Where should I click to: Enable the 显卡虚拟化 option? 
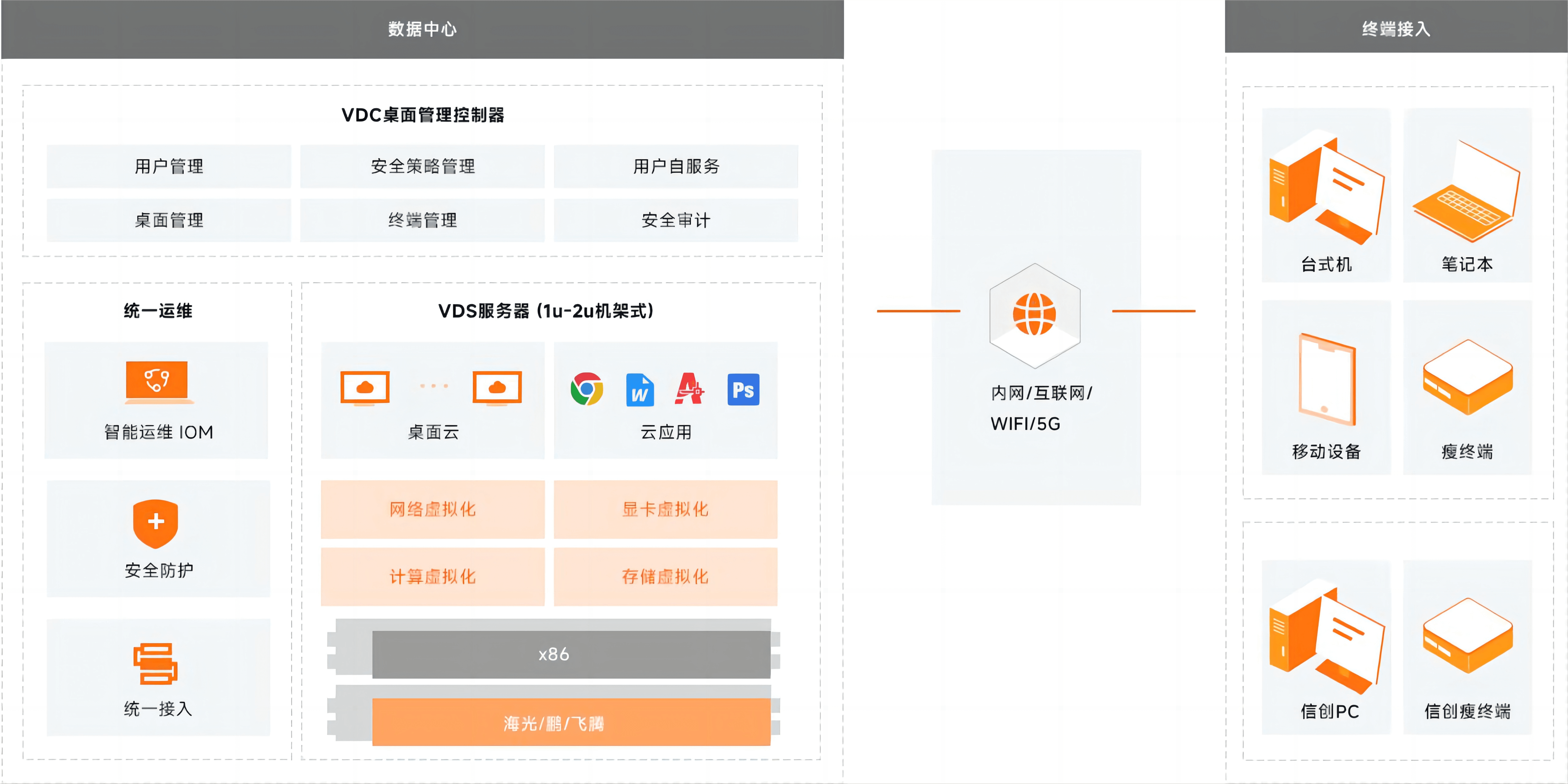click(x=665, y=510)
